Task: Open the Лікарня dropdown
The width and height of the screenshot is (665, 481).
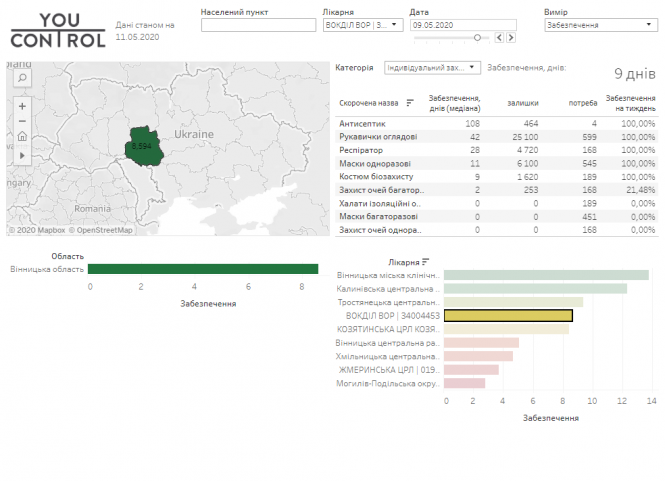Action: [x=363, y=25]
